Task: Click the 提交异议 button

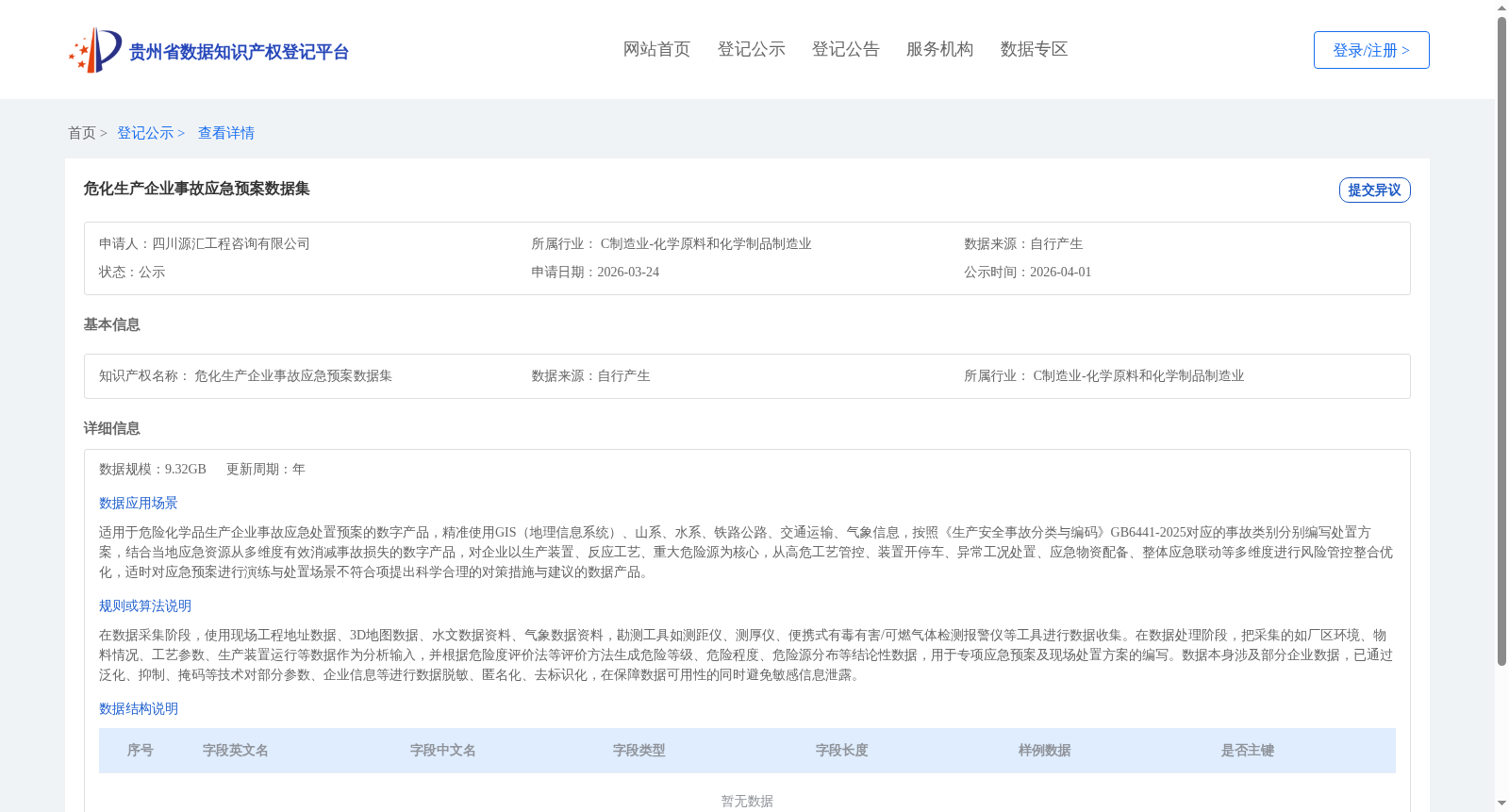Action: click(x=1374, y=190)
